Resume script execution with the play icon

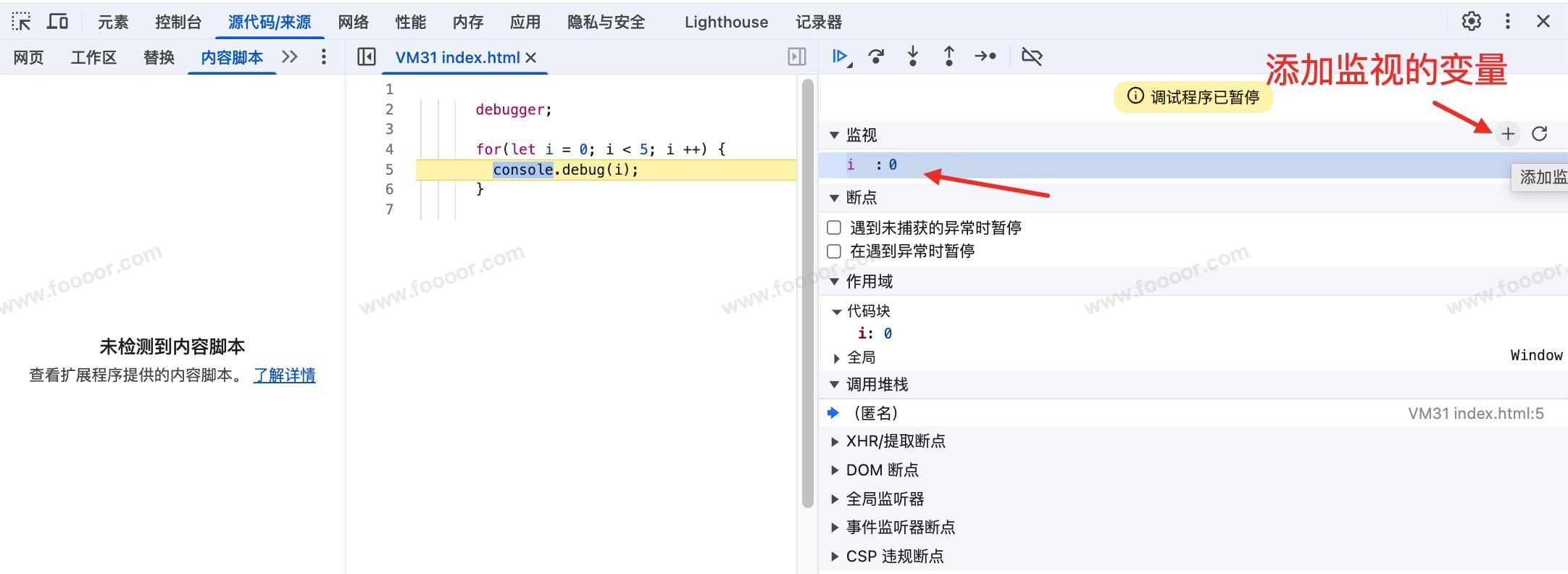pos(841,57)
